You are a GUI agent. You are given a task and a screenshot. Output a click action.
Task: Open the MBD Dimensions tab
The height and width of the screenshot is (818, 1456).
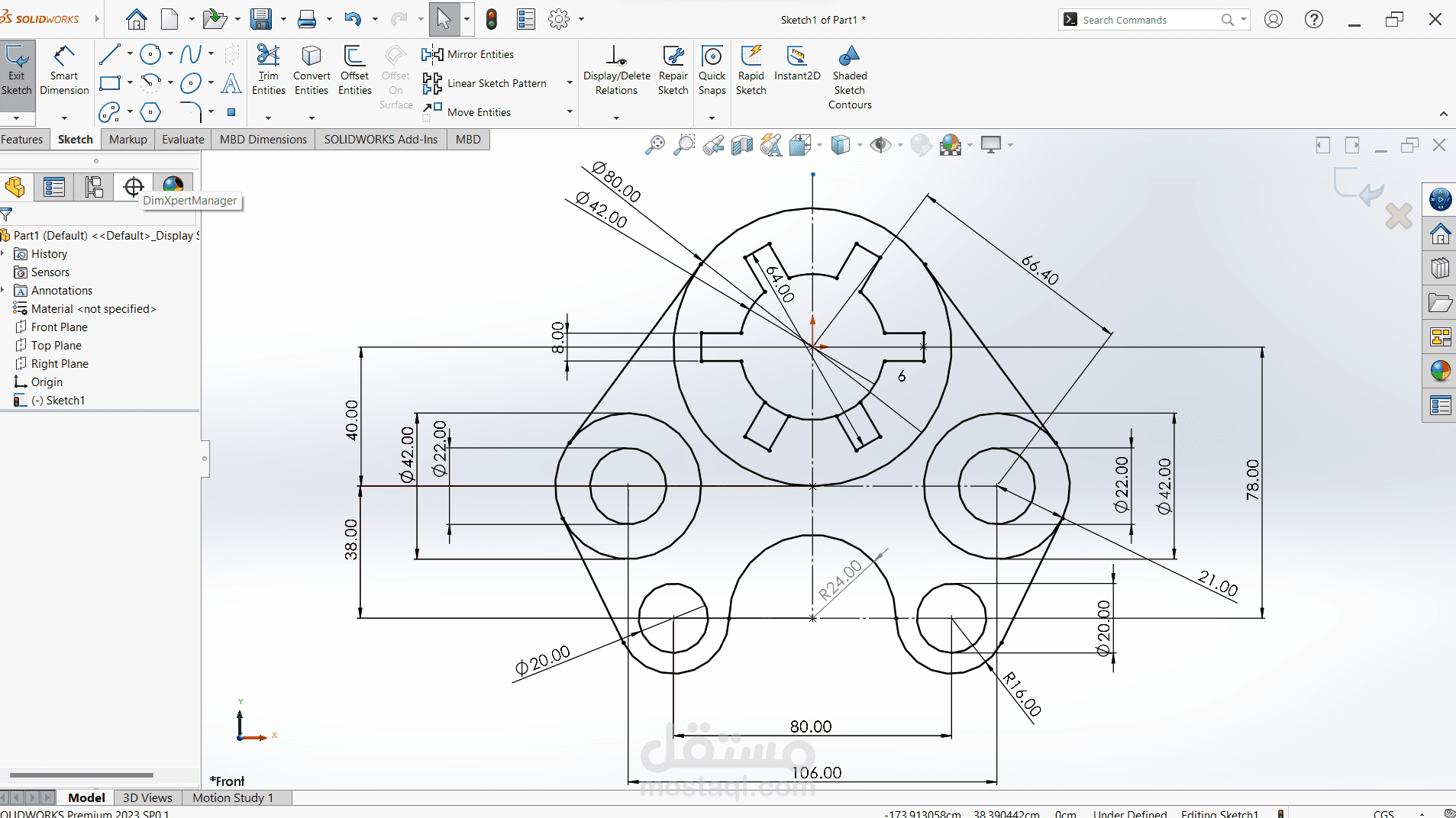click(262, 139)
